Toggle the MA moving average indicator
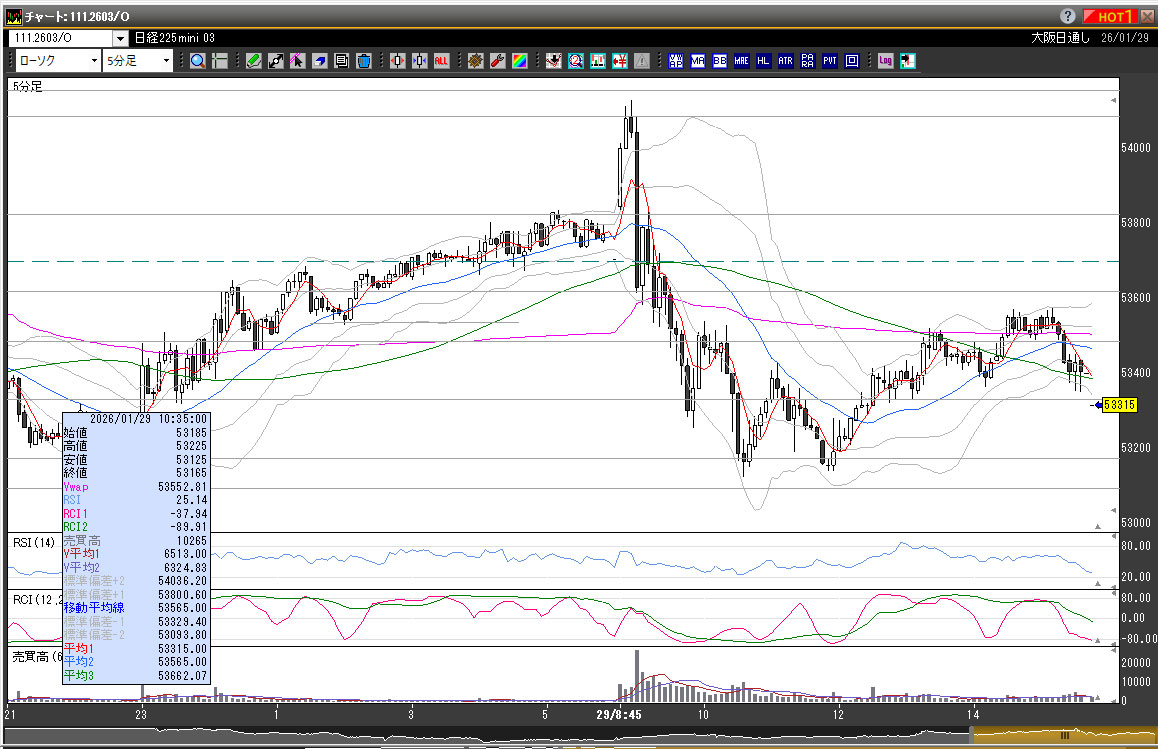This screenshot has height=749, width=1158. [x=698, y=61]
